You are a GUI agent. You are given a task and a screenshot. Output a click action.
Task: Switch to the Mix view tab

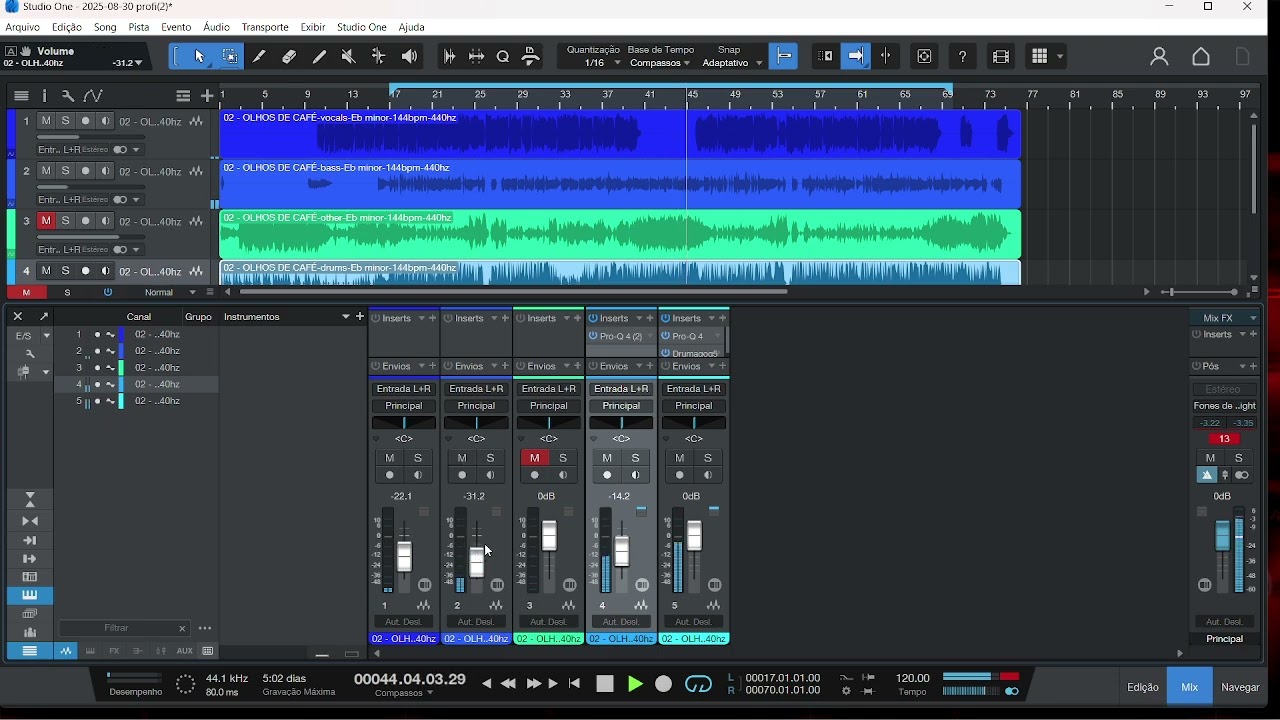click(1190, 687)
